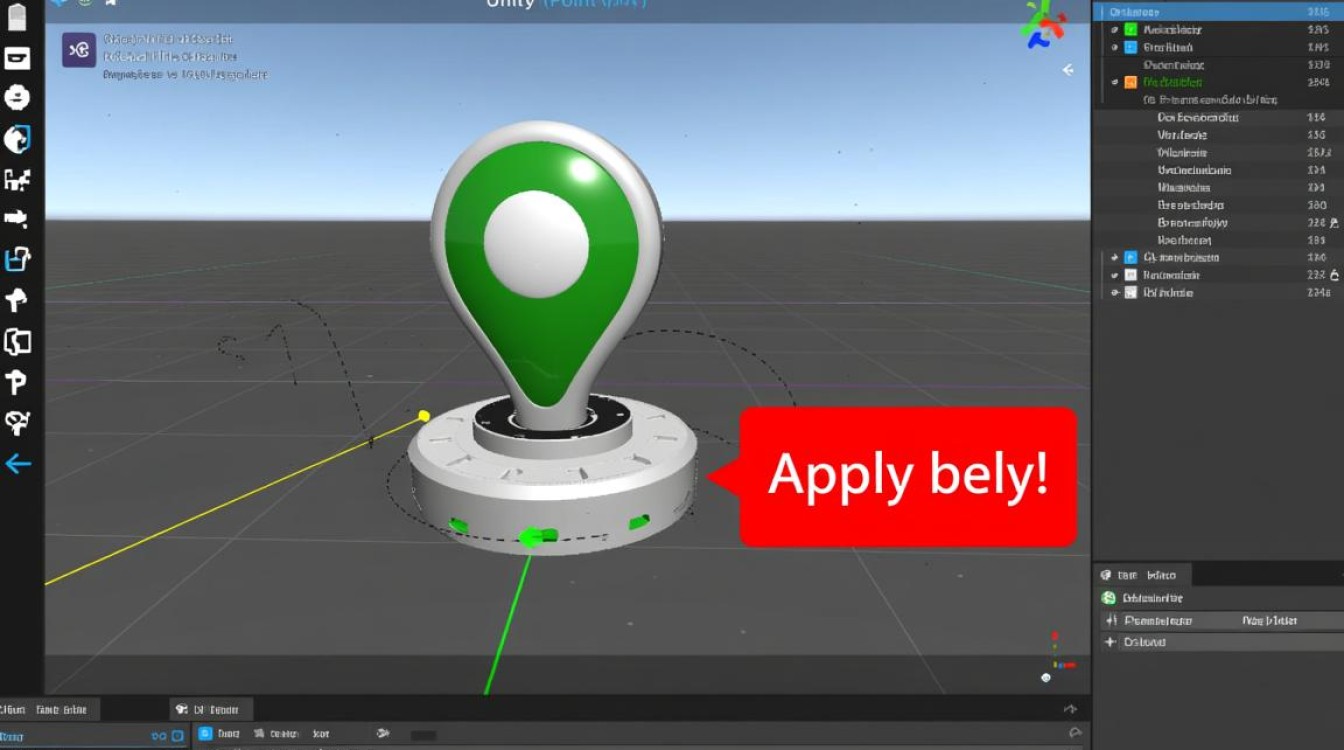Click the small white arrow below the colorful logo
This screenshot has height=750, width=1344.
point(1068,70)
